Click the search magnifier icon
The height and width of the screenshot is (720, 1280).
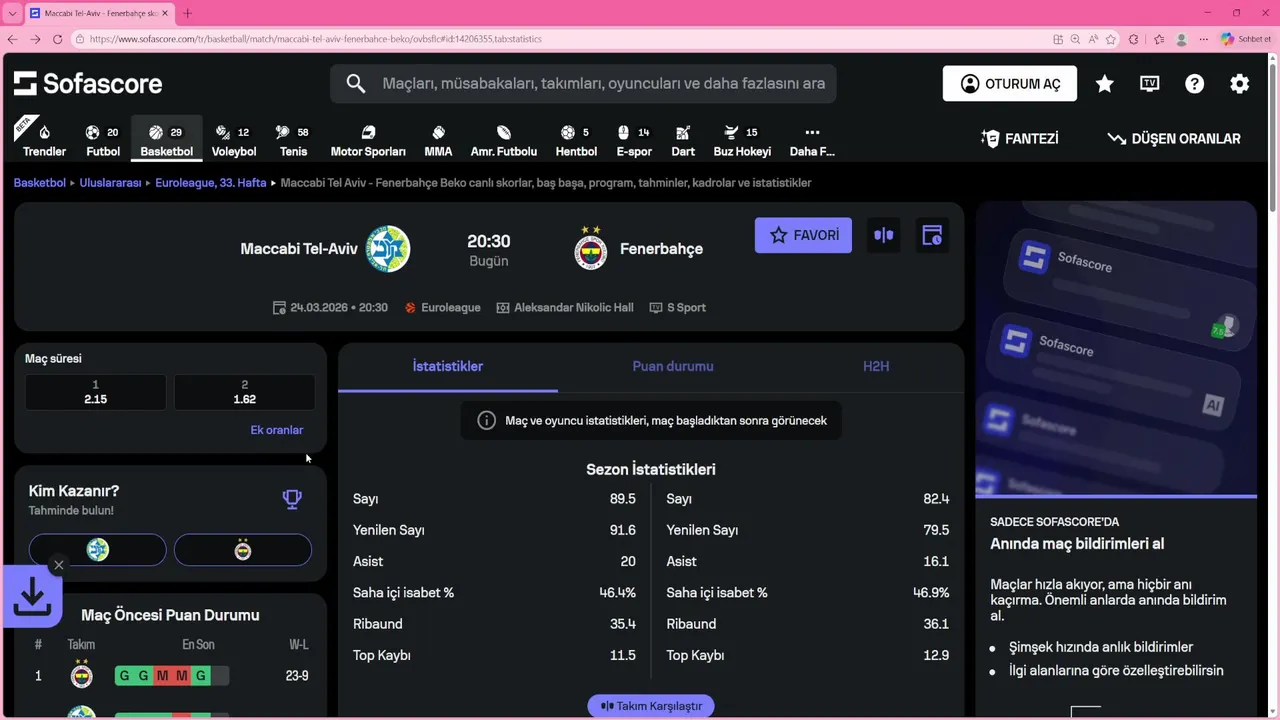pyautogui.click(x=356, y=84)
